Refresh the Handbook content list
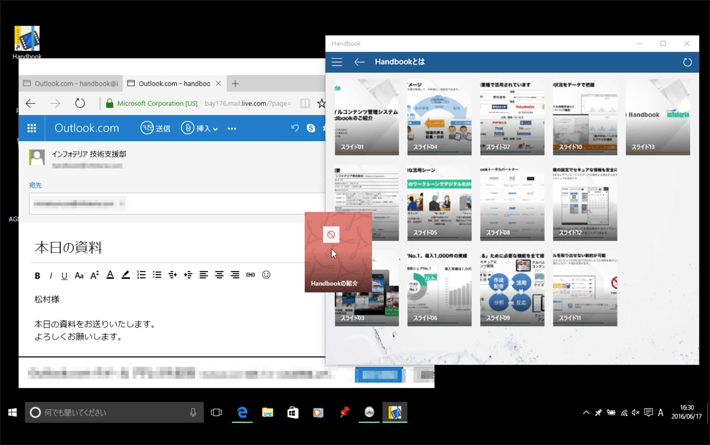710x445 pixels. point(687,62)
